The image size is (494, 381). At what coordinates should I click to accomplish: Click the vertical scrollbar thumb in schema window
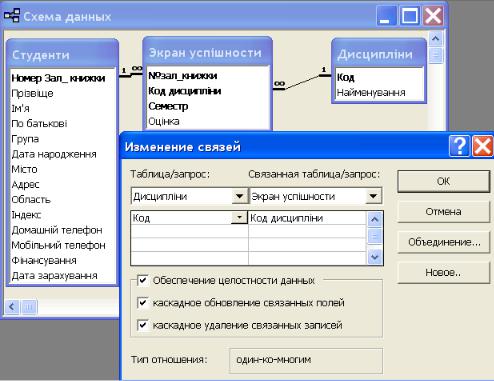tap(435, 55)
